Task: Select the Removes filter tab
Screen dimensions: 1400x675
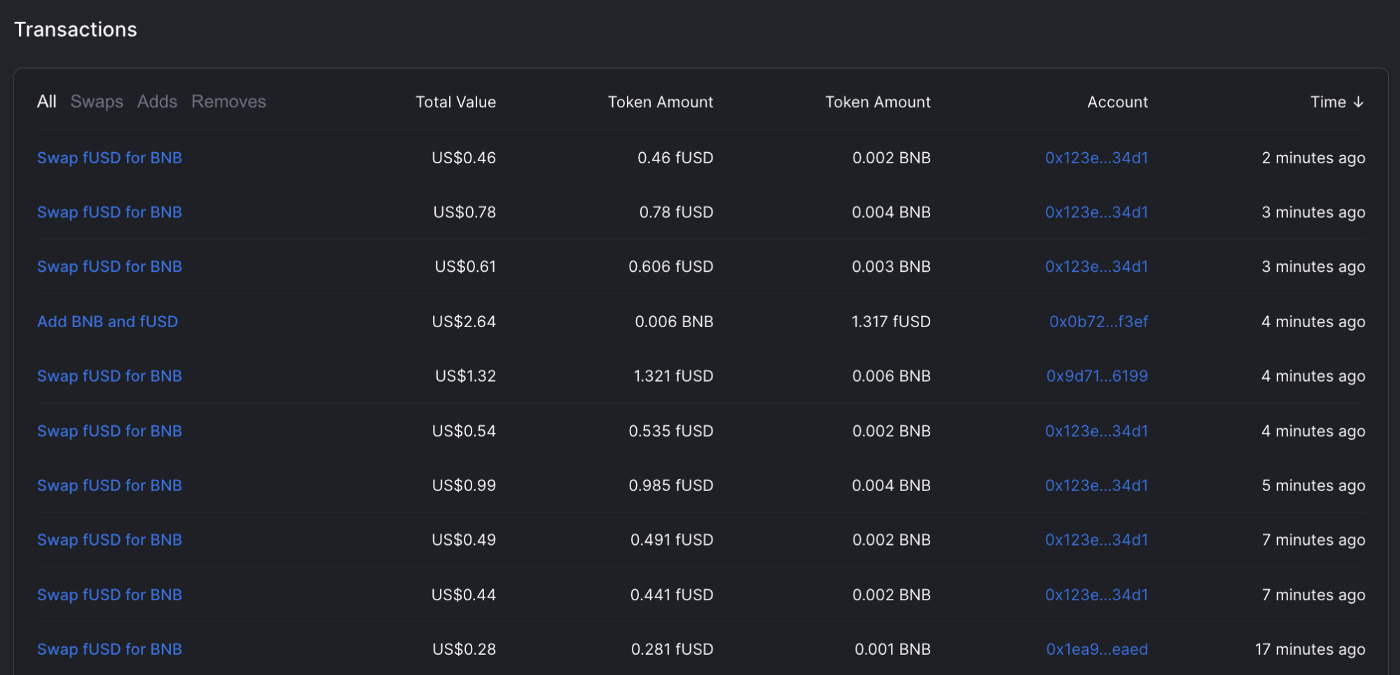Action: coord(228,101)
